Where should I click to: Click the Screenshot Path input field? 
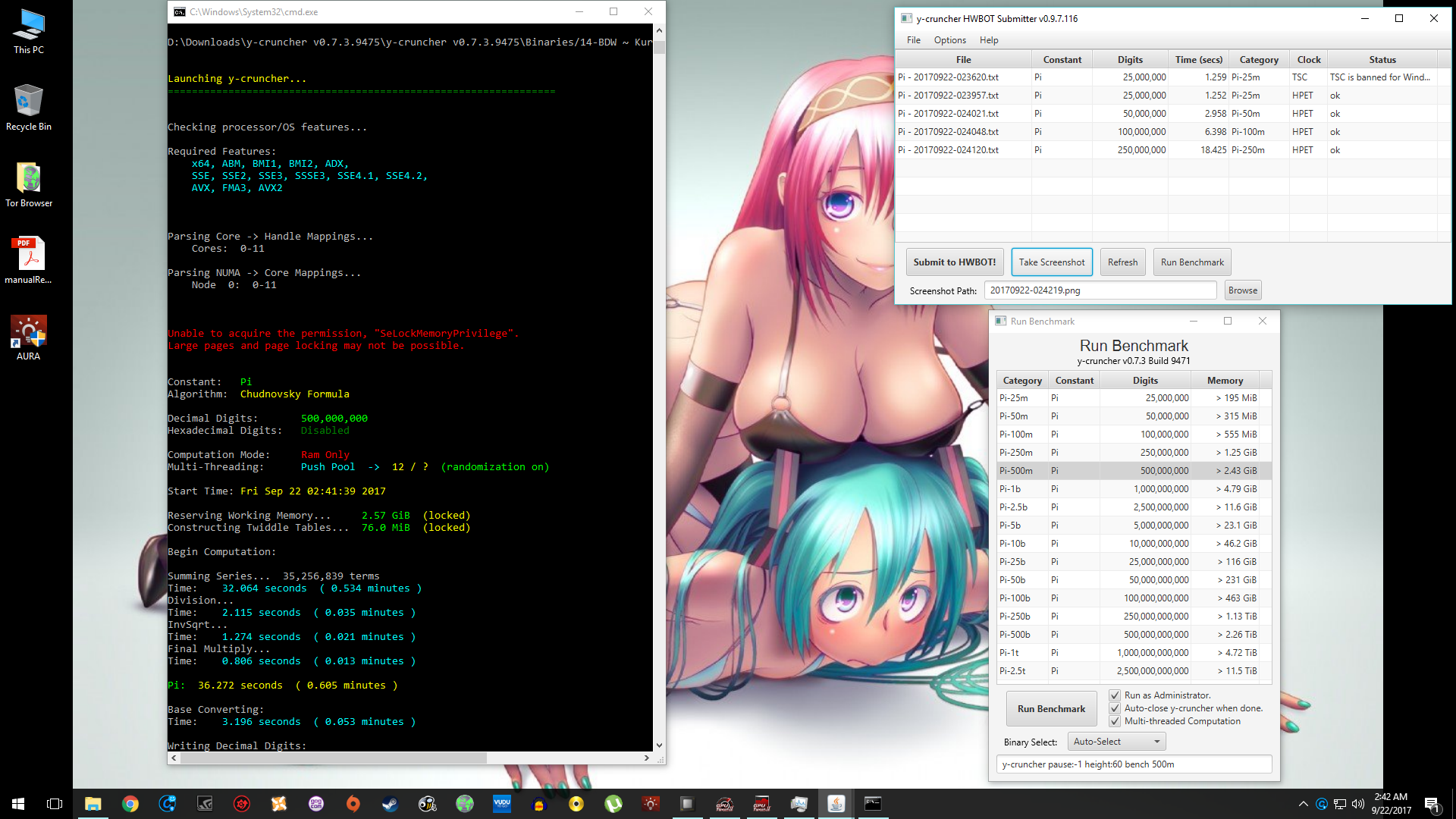pos(1100,290)
